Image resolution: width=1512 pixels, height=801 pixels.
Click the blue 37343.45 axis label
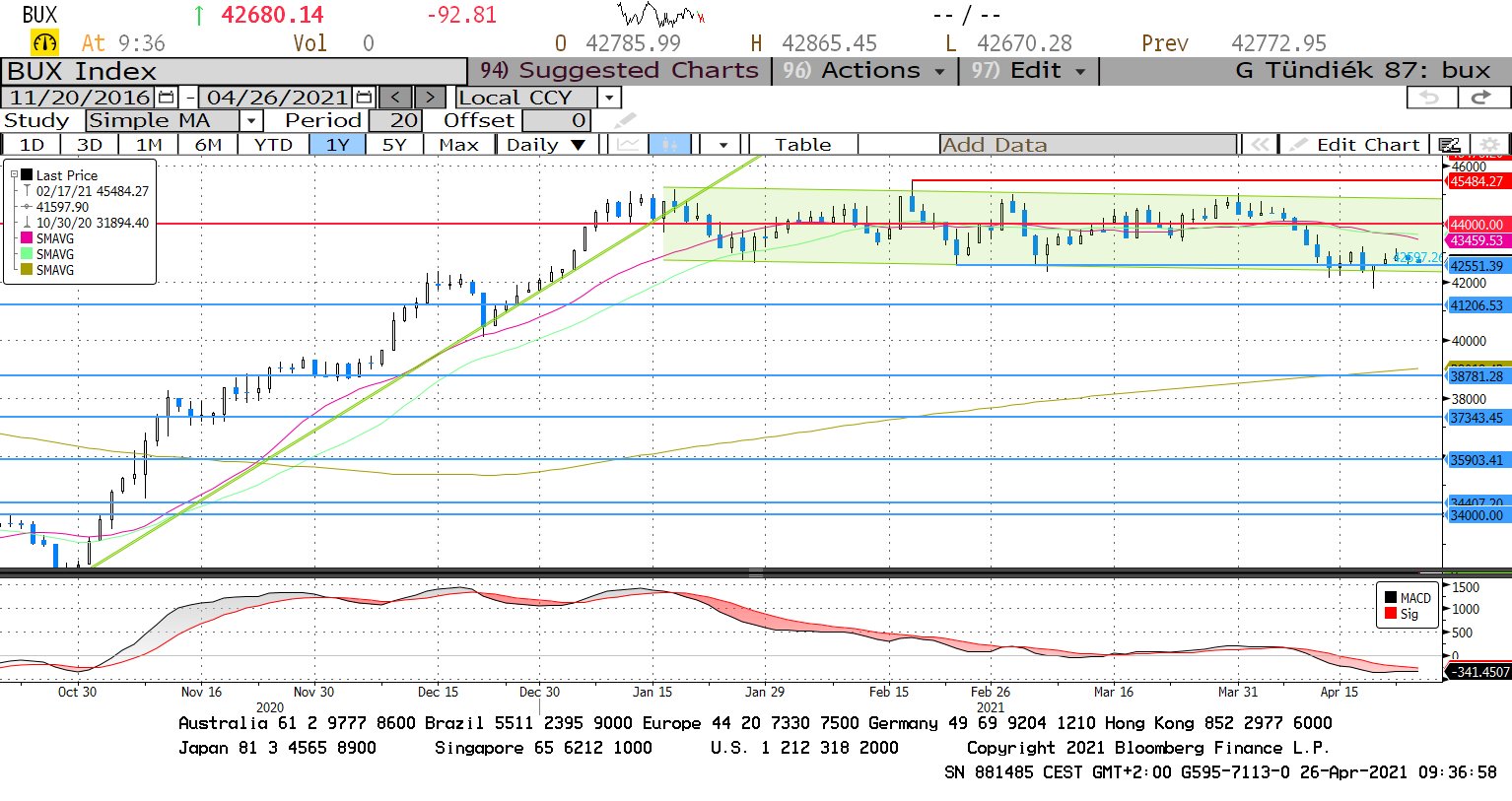[x=1477, y=418]
